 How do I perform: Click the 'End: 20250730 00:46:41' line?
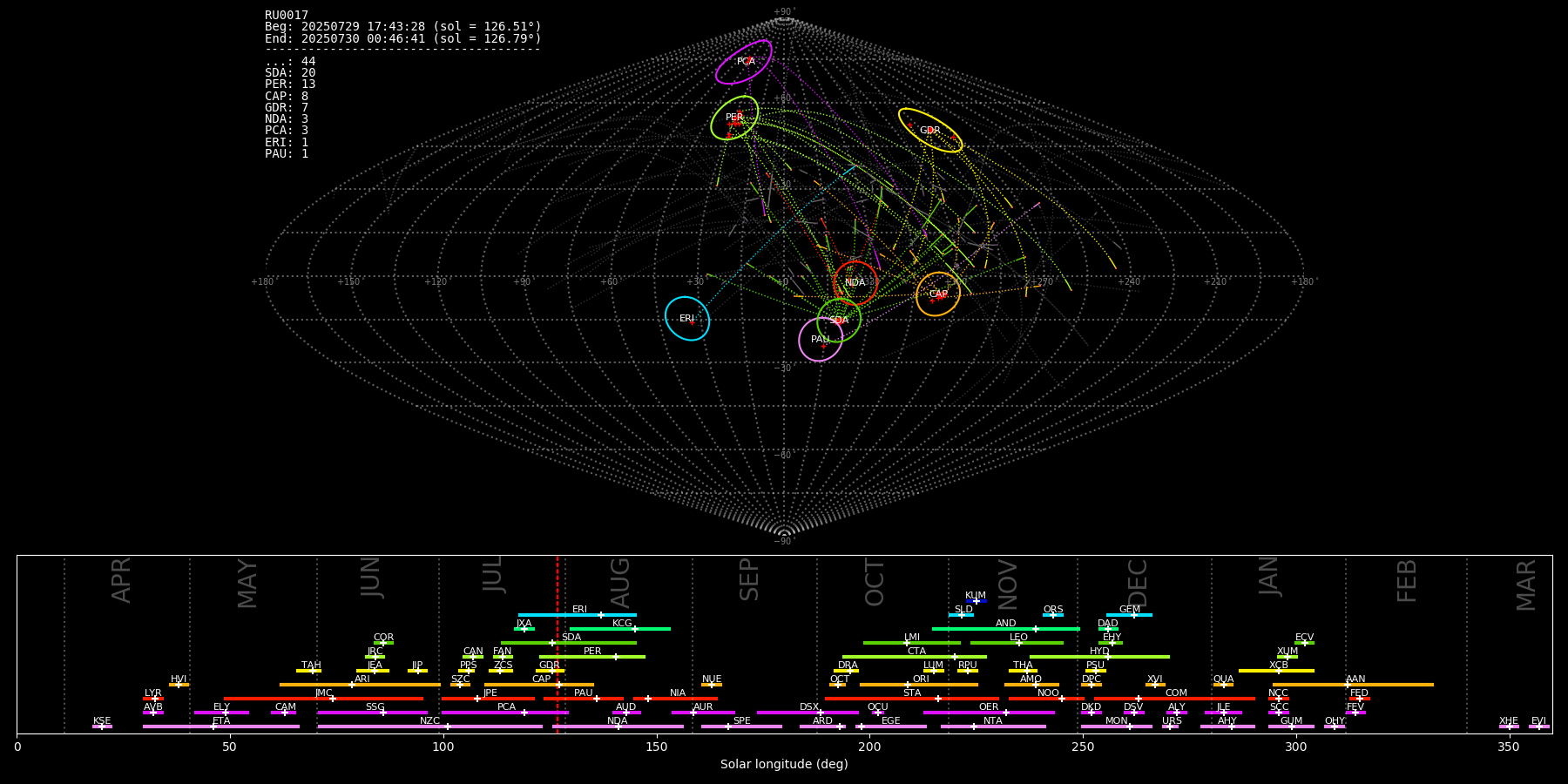(403, 38)
